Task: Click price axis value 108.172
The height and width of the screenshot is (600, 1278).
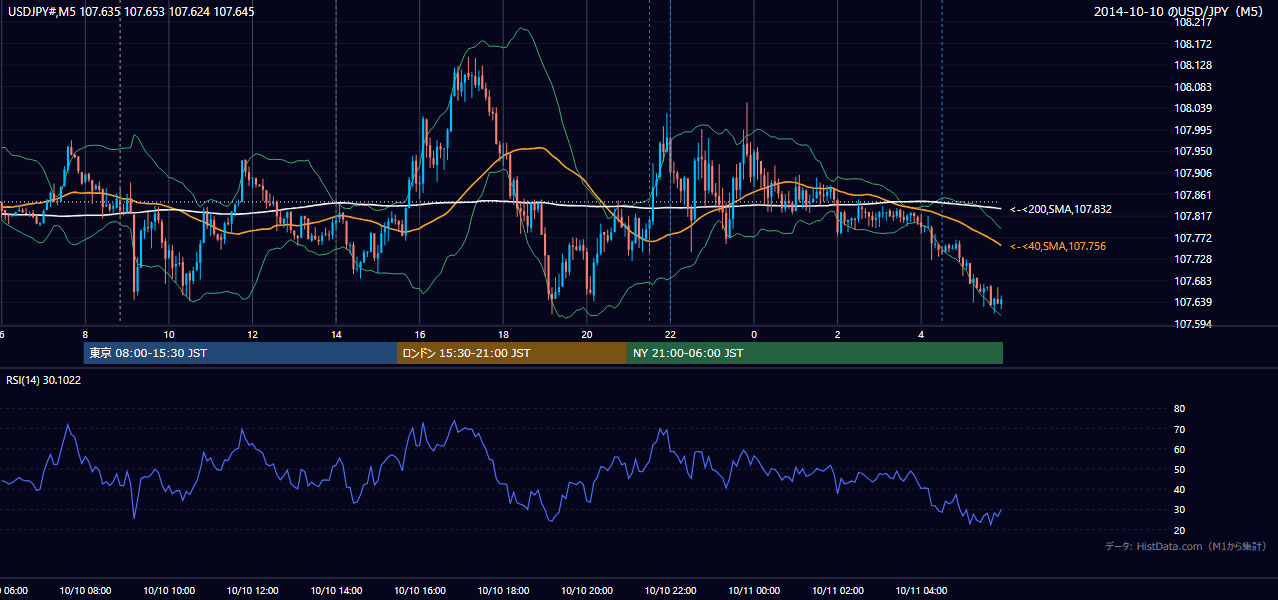Action: [1193, 44]
